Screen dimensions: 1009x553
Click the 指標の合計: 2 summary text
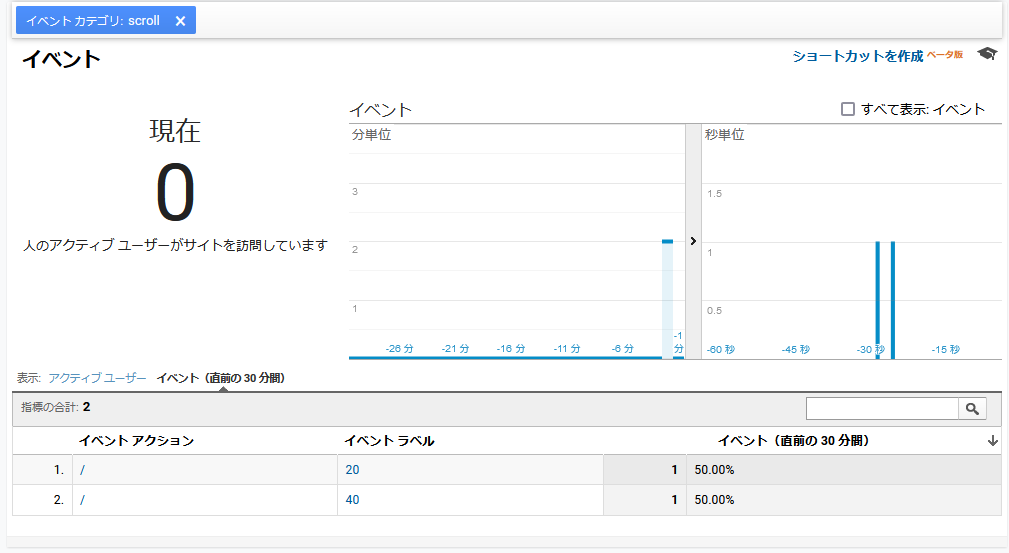(x=56, y=408)
